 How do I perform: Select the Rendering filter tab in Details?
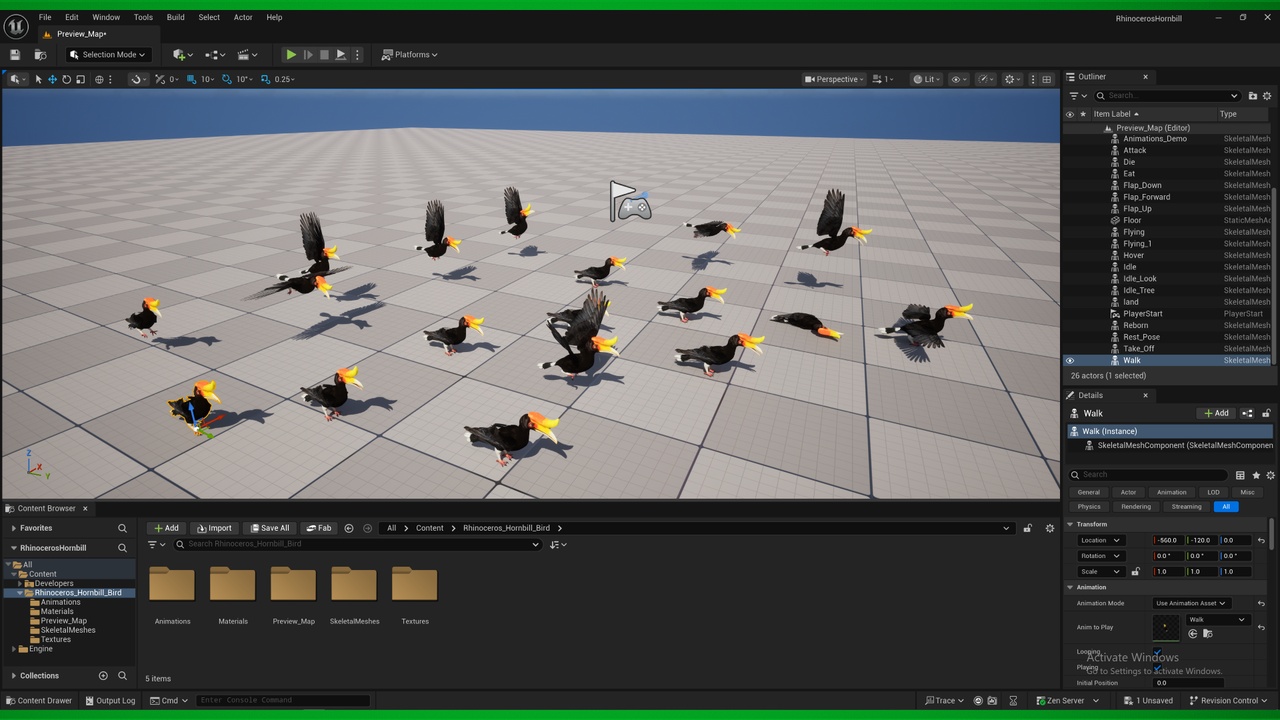click(x=1136, y=507)
